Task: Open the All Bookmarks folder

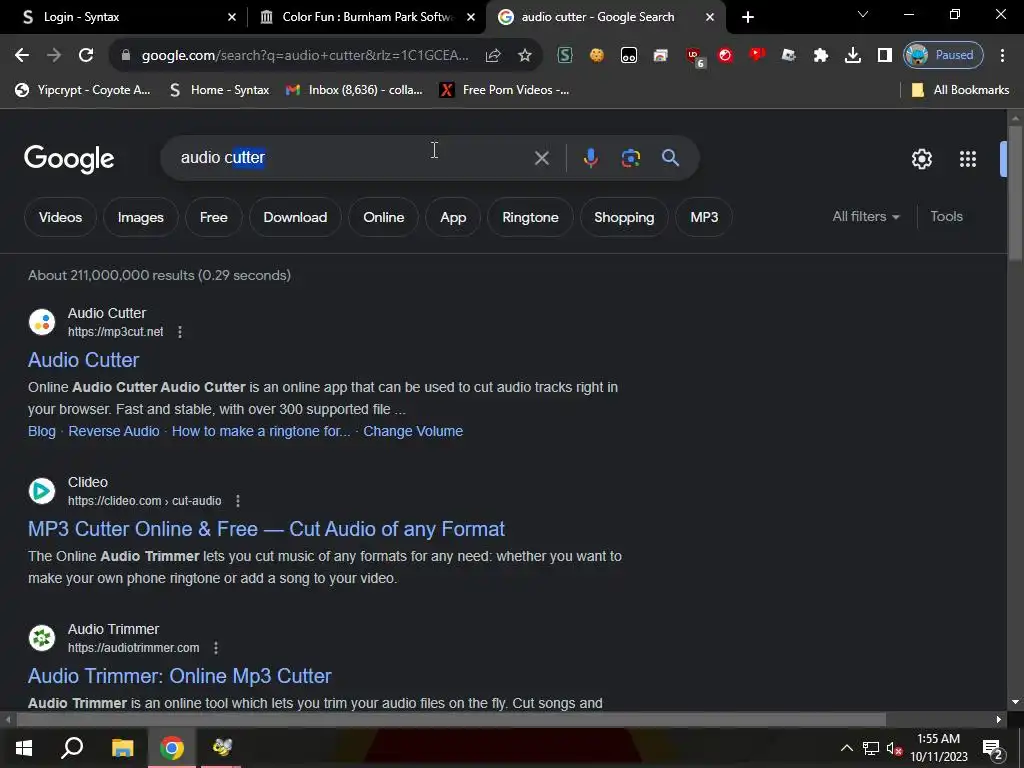Action: click(x=960, y=90)
